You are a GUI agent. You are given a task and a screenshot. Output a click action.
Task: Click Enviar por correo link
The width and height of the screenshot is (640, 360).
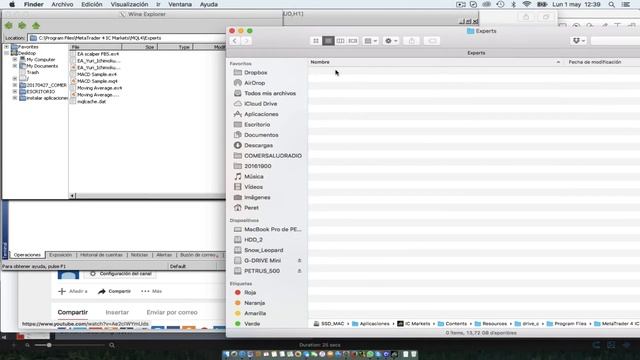coord(172,312)
